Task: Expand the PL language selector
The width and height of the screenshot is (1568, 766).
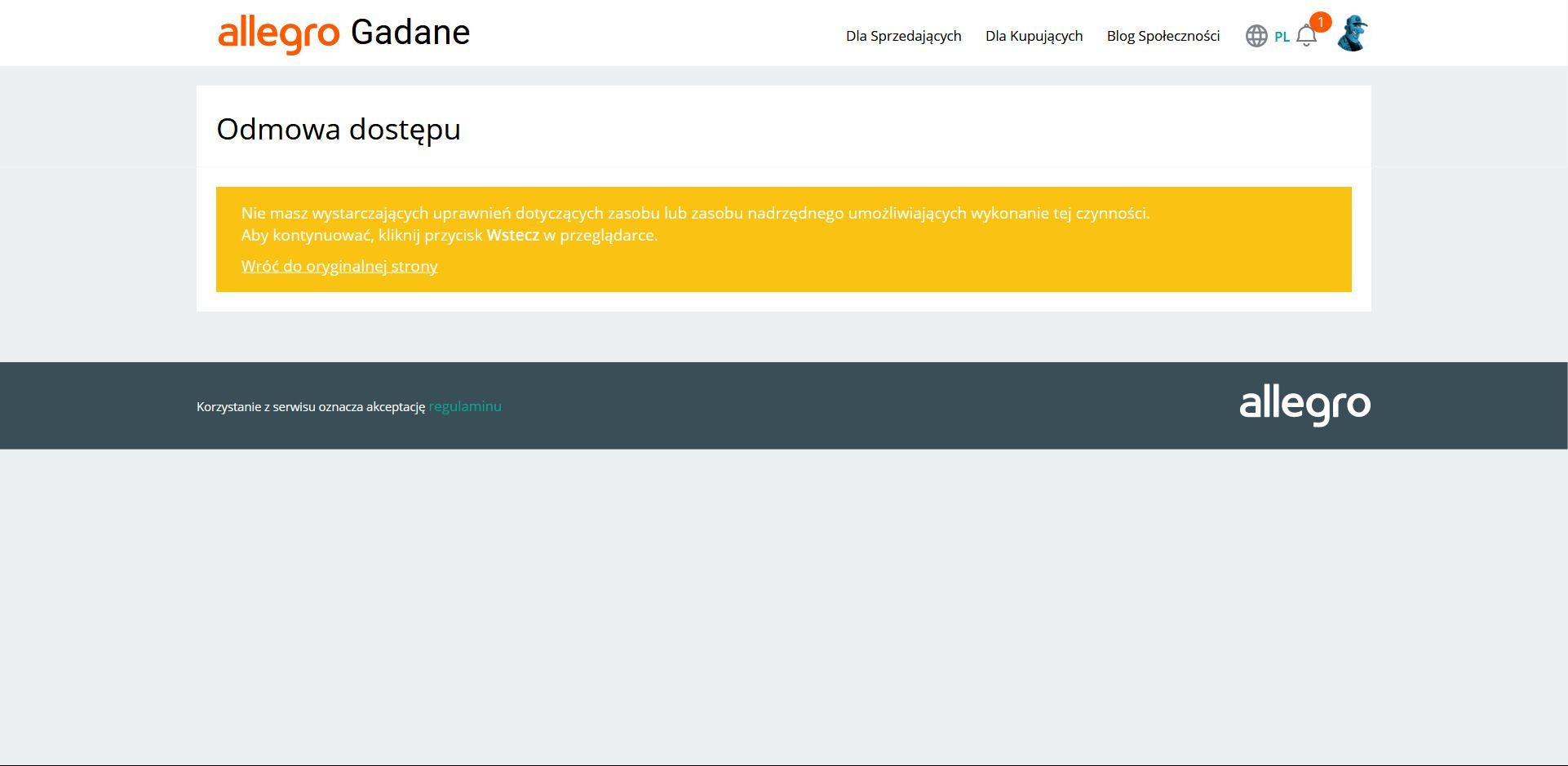Action: [1282, 37]
